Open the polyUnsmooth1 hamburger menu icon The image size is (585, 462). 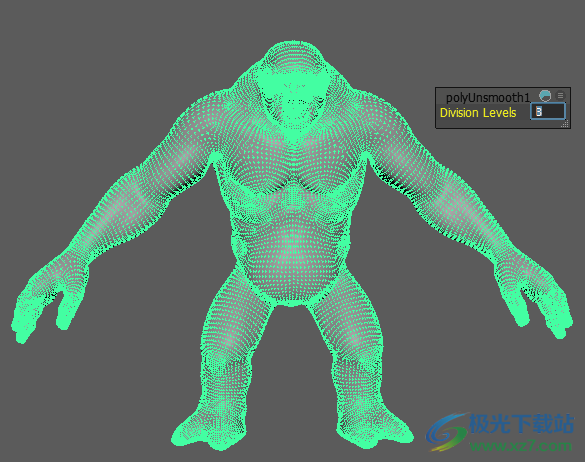pos(560,96)
